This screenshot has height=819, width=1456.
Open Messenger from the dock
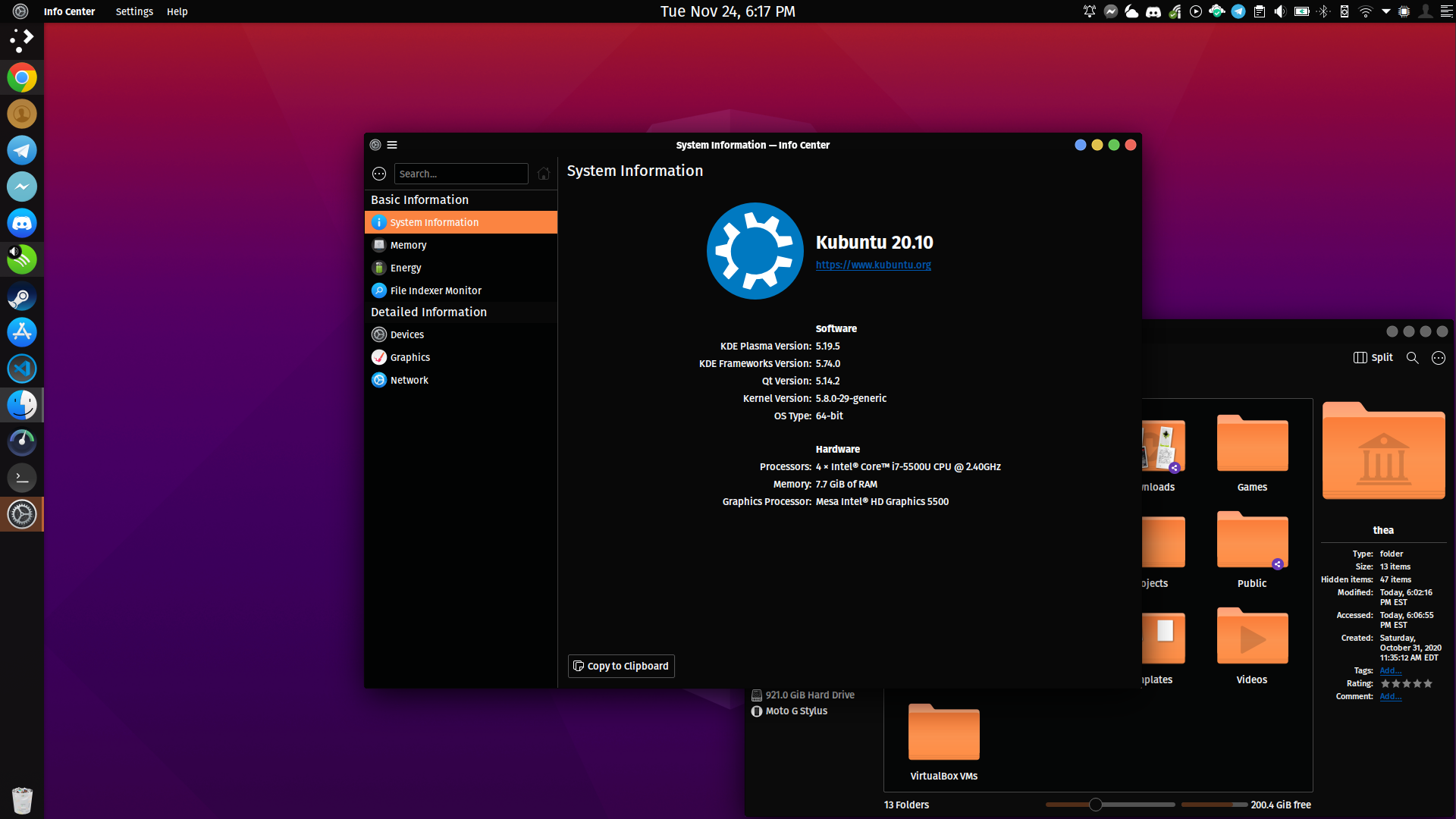(22, 187)
